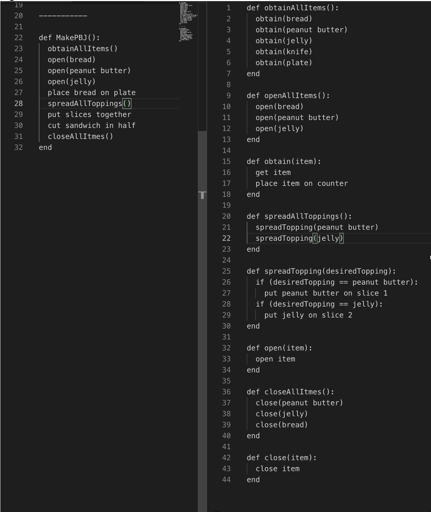431x512 pixels.
Task: Click the vertical scrollbar thumb between panes
Action: click(x=202, y=320)
